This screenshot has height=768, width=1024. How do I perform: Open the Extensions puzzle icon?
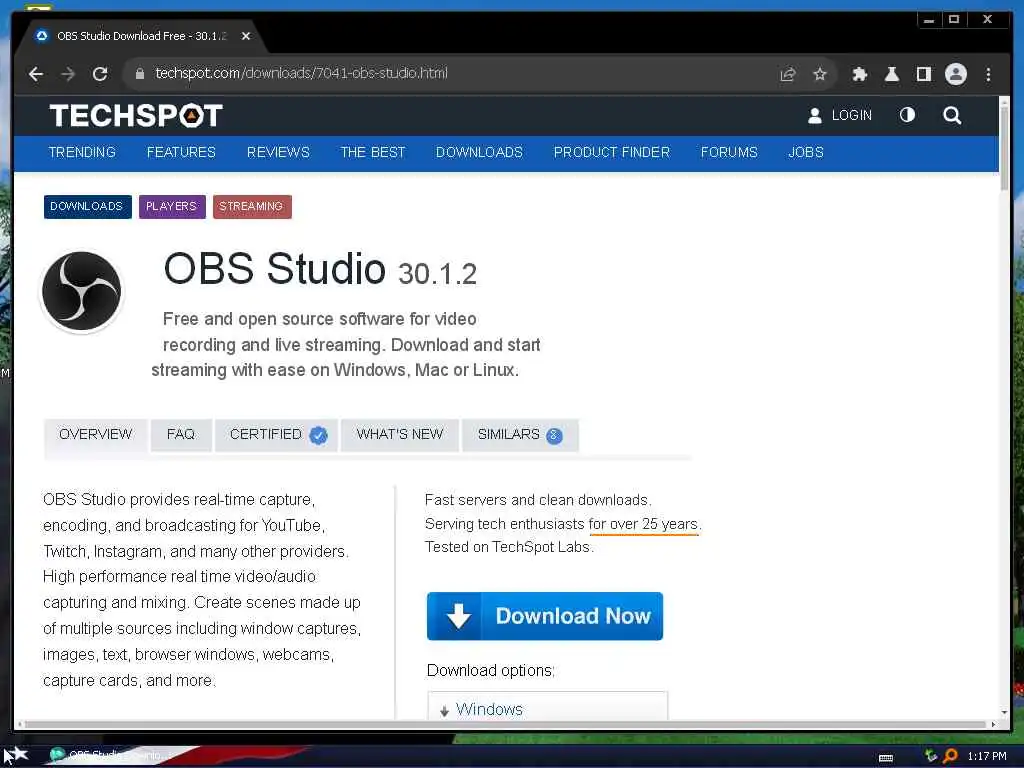point(859,74)
